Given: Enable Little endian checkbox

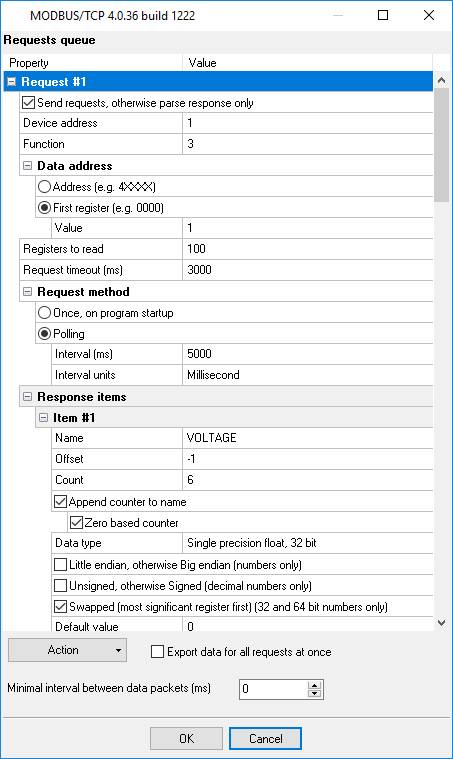Looking at the screenshot, I should [x=60, y=564].
